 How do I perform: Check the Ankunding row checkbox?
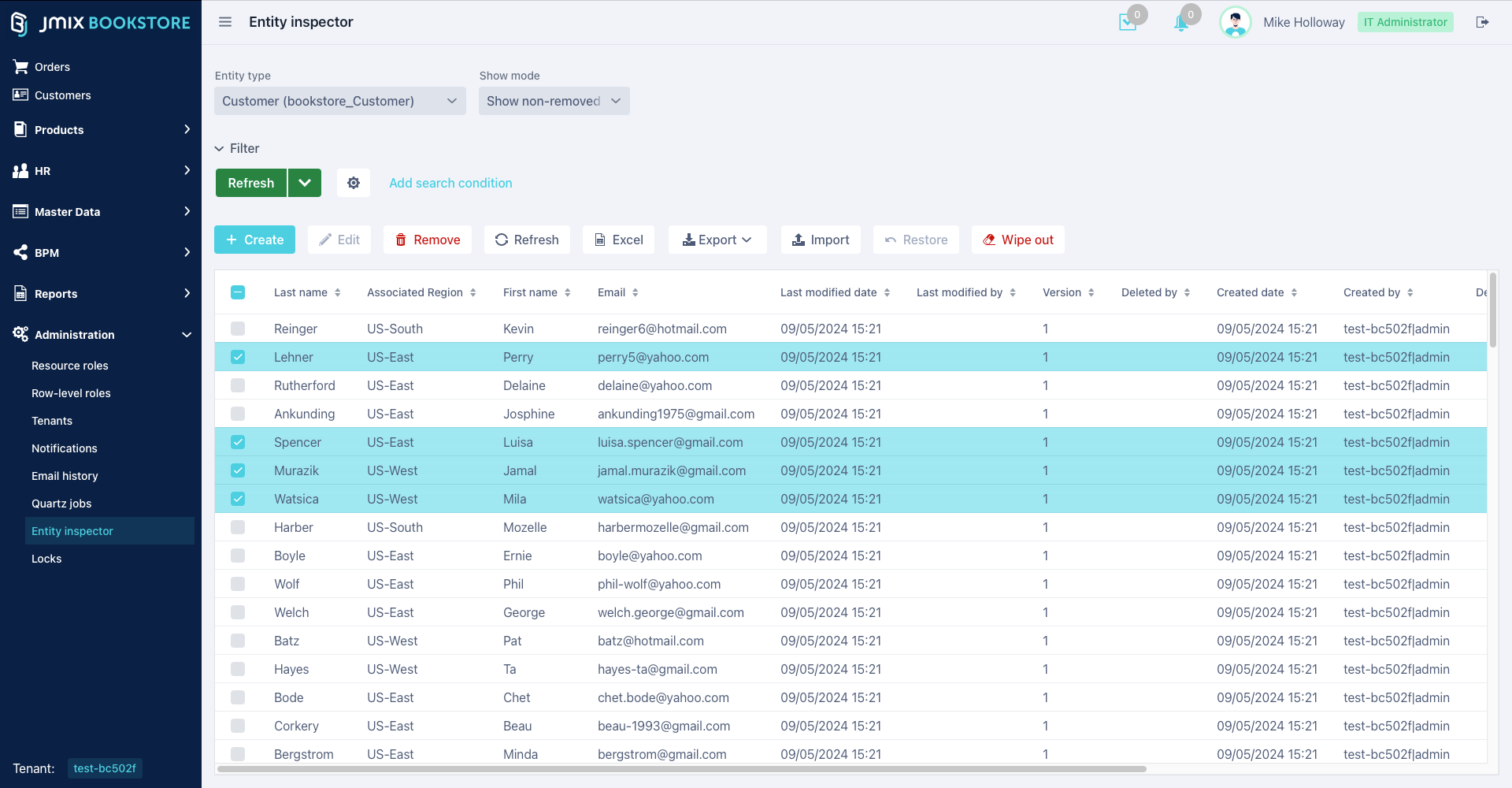[238, 414]
